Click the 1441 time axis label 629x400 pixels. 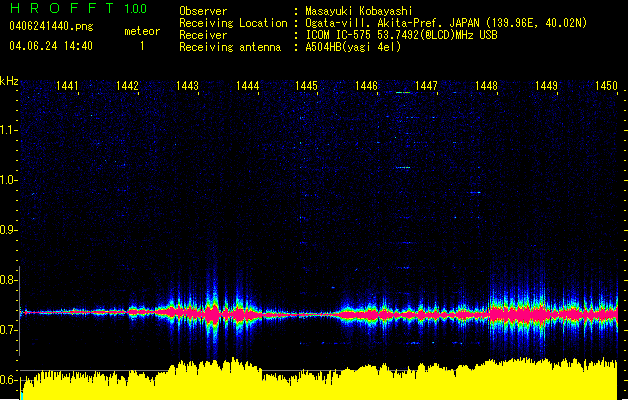(67, 86)
